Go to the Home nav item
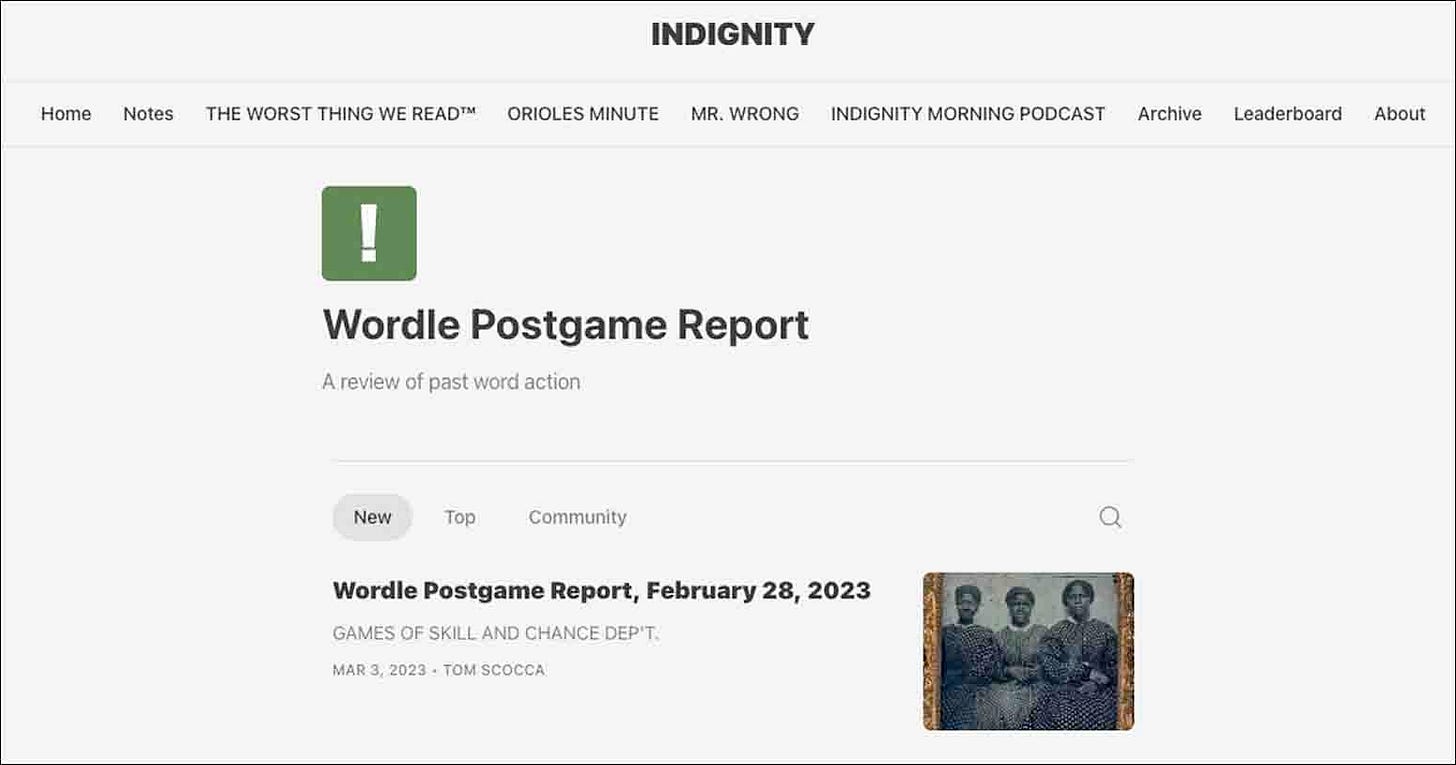 66,114
